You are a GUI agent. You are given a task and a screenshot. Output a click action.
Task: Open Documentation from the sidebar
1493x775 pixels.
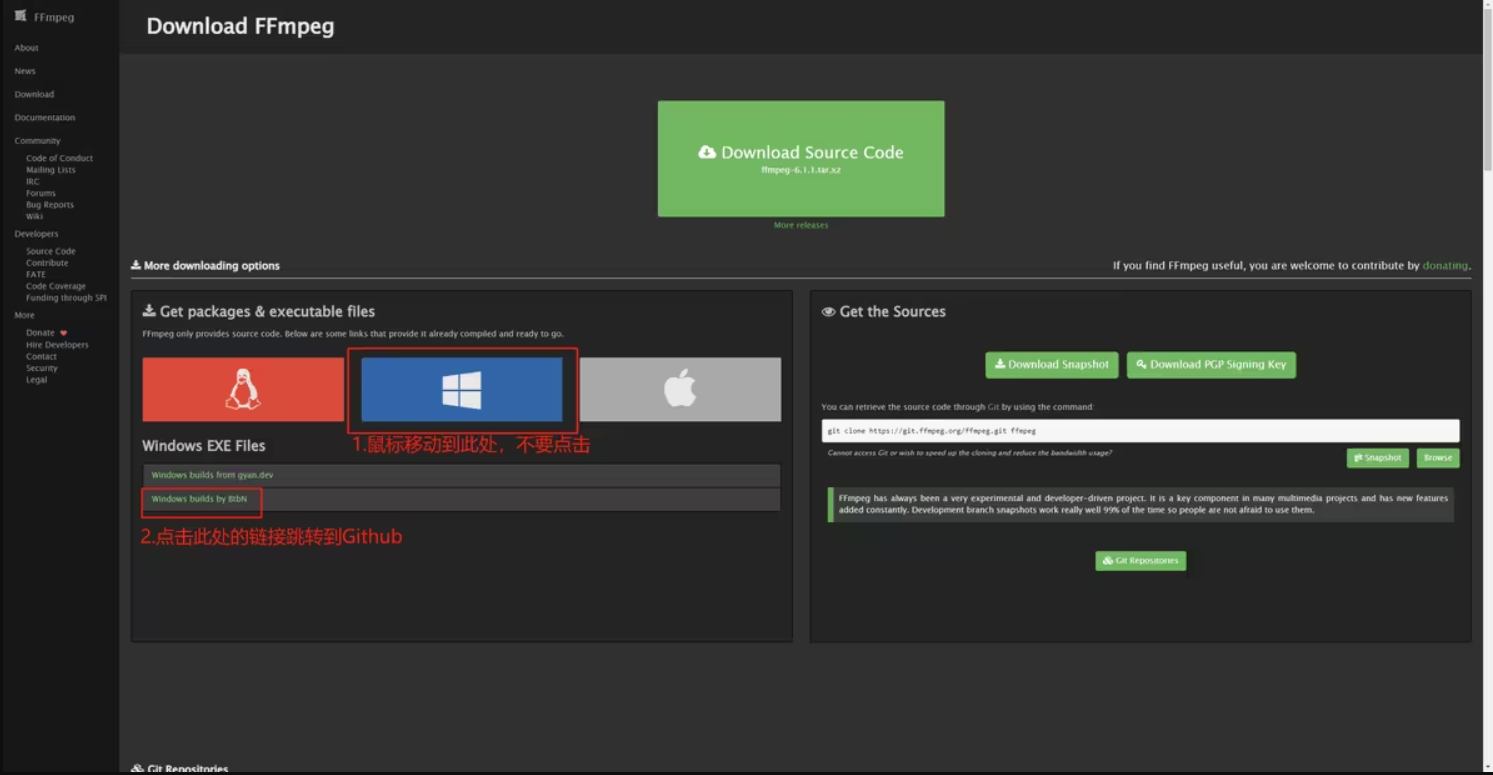tap(45, 117)
